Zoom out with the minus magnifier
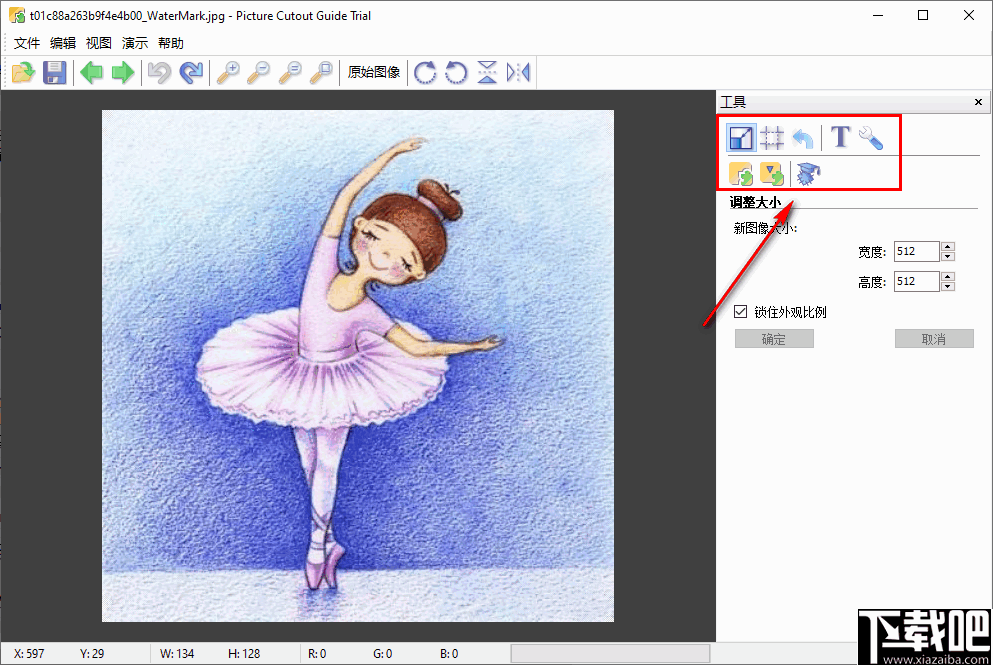 pyautogui.click(x=258, y=72)
